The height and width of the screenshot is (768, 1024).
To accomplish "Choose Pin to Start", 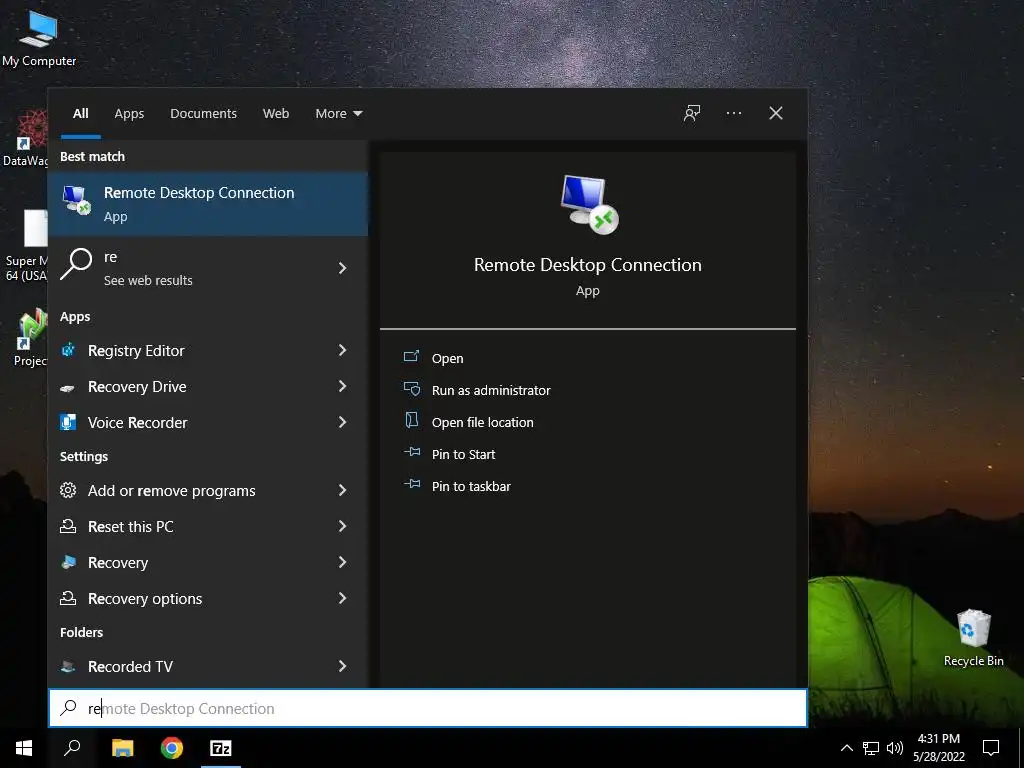I will (464, 455).
